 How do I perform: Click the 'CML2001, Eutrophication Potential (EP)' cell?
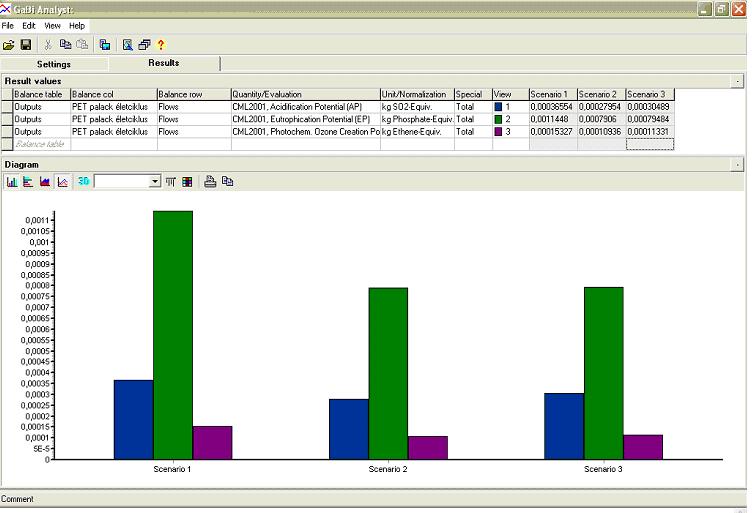pos(306,119)
